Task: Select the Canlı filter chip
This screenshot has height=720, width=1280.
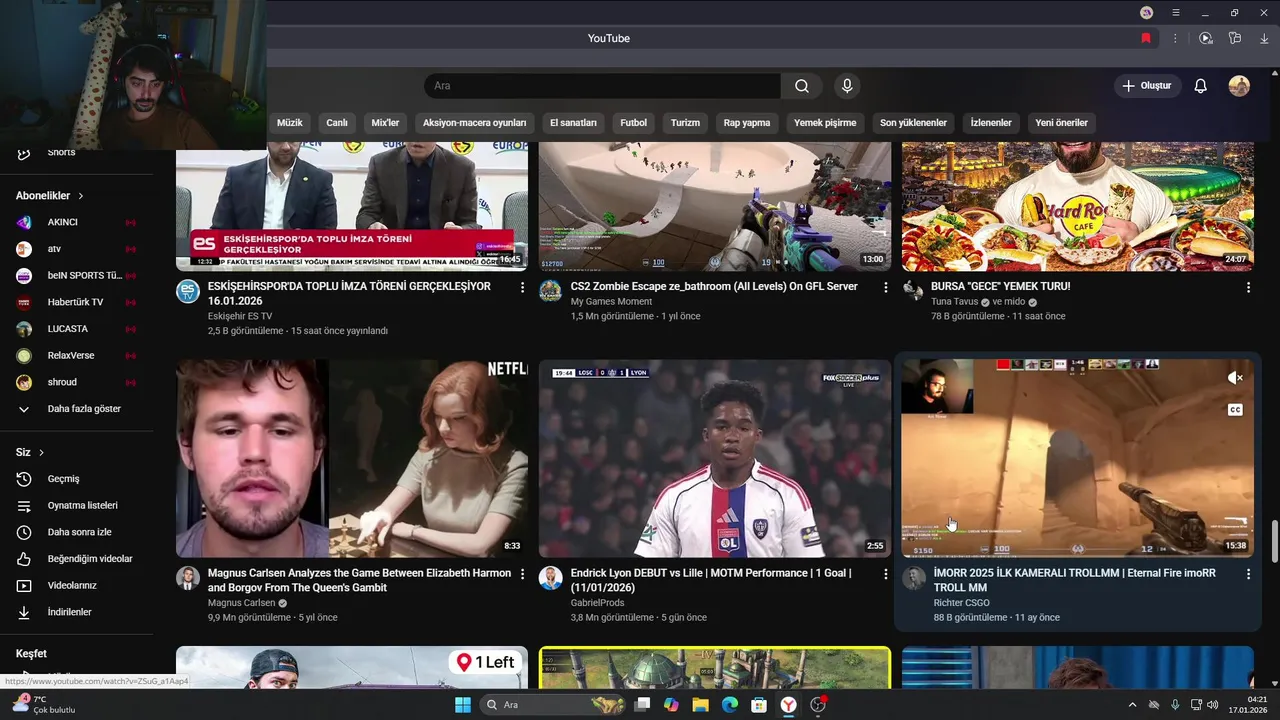Action: click(x=337, y=123)
